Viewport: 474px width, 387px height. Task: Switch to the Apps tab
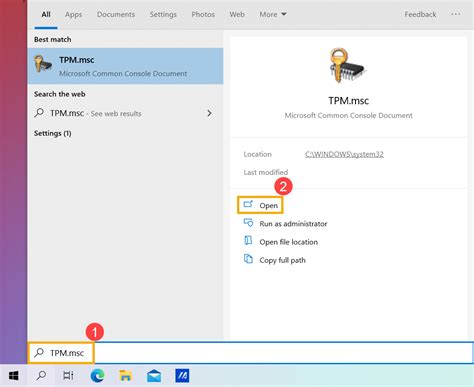tap(73, 14)
